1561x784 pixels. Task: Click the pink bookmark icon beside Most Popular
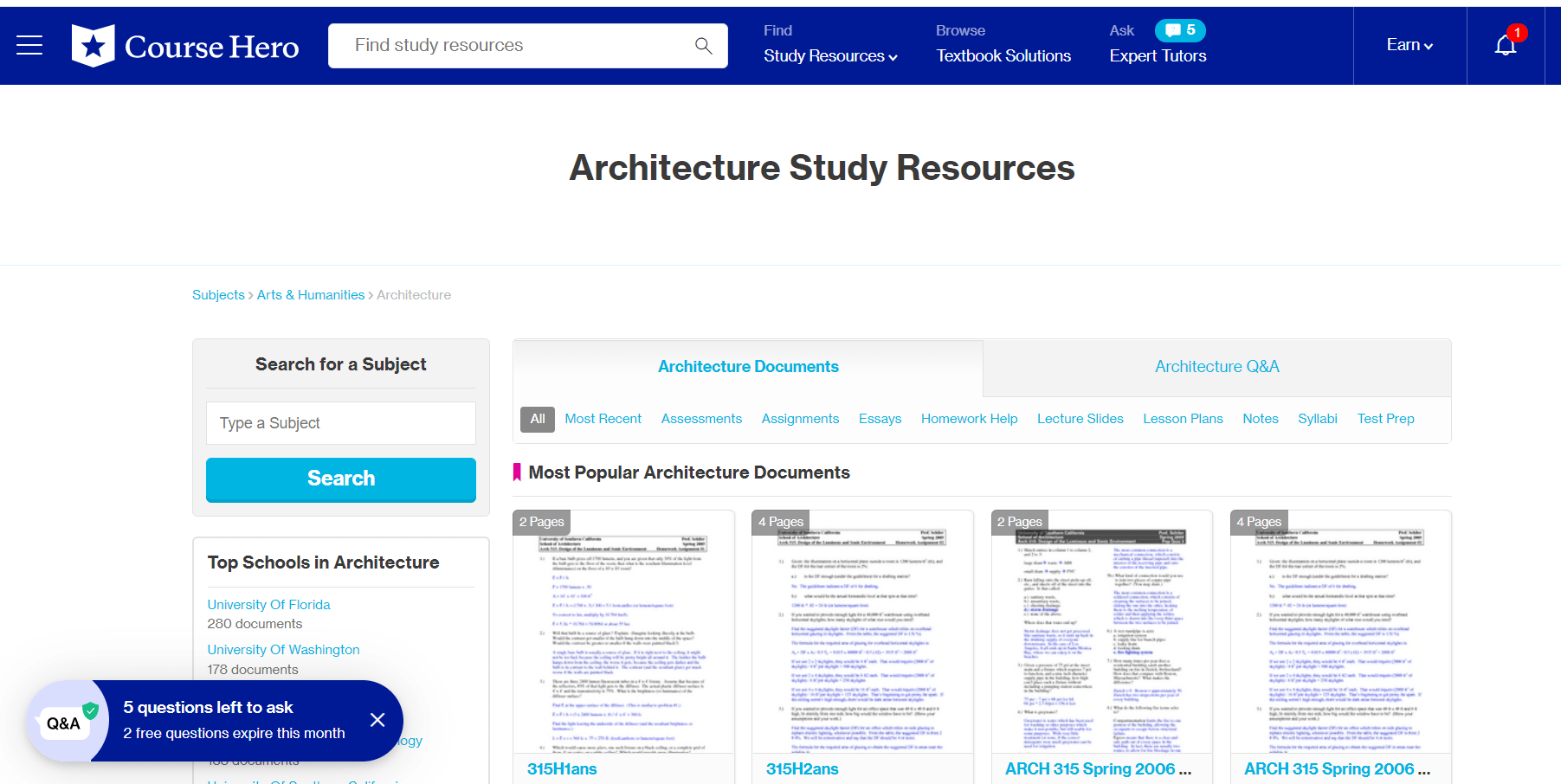click(517, 472)
